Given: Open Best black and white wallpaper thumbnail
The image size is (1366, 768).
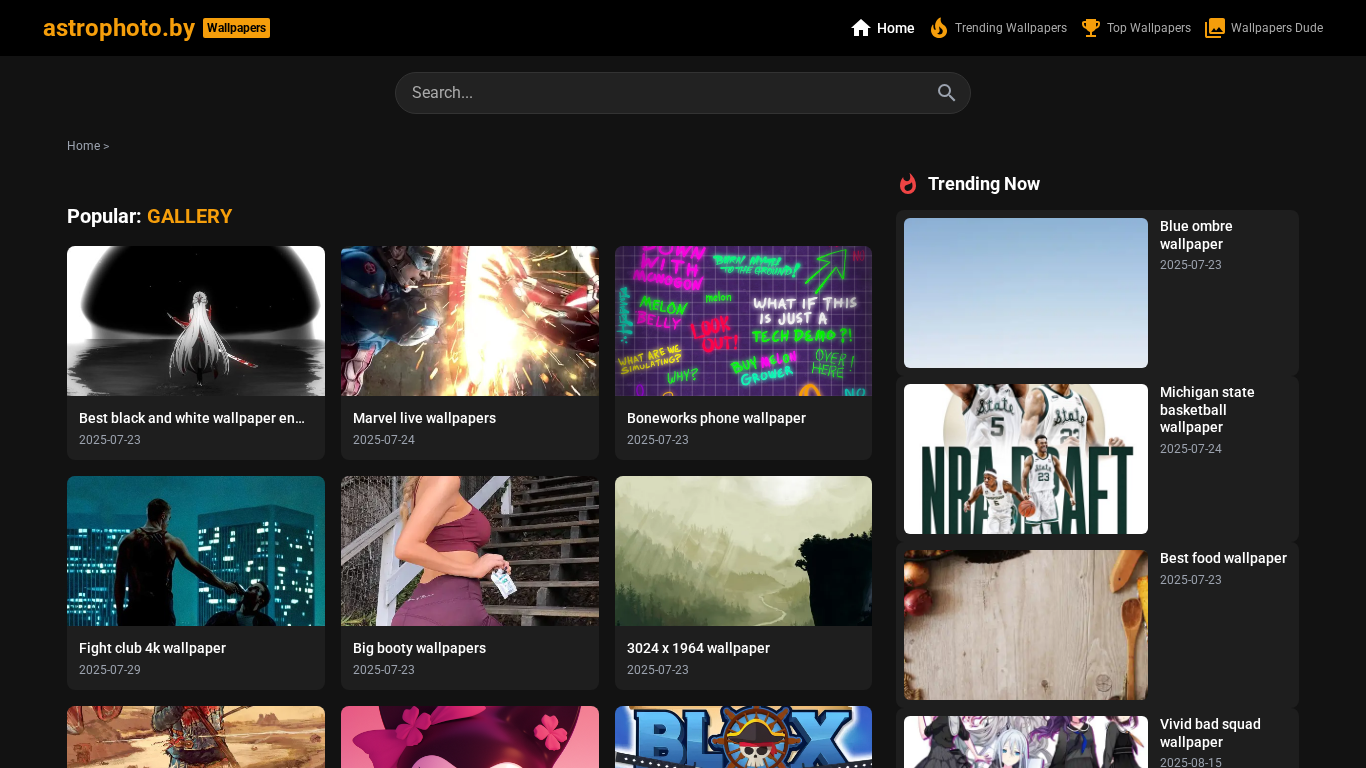Looking at the screenshot, I should pos(196,321).
